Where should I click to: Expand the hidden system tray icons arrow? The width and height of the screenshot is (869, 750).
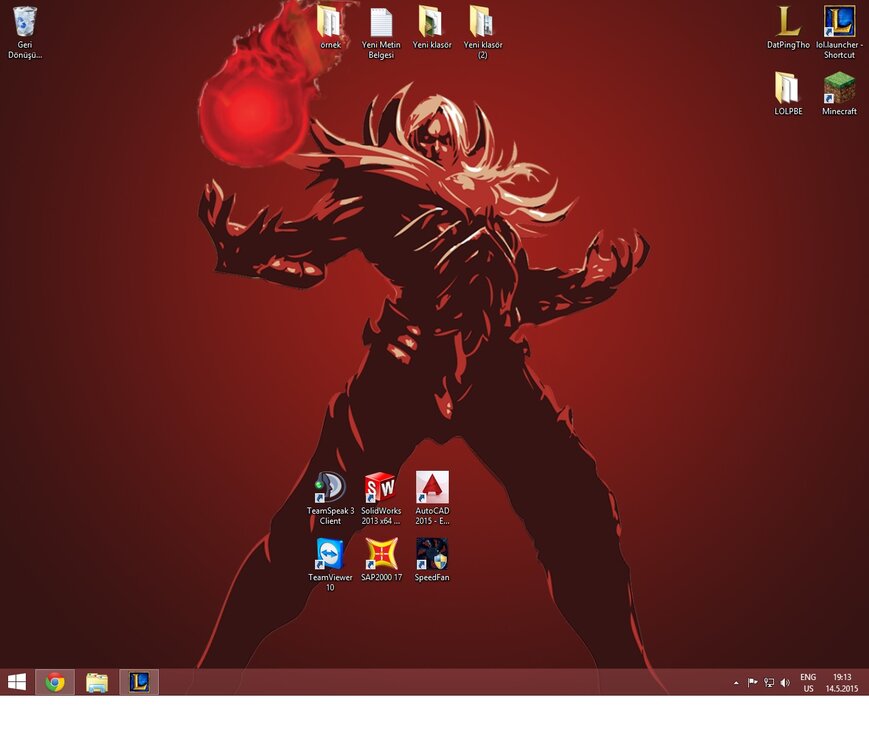click(736, 683)
